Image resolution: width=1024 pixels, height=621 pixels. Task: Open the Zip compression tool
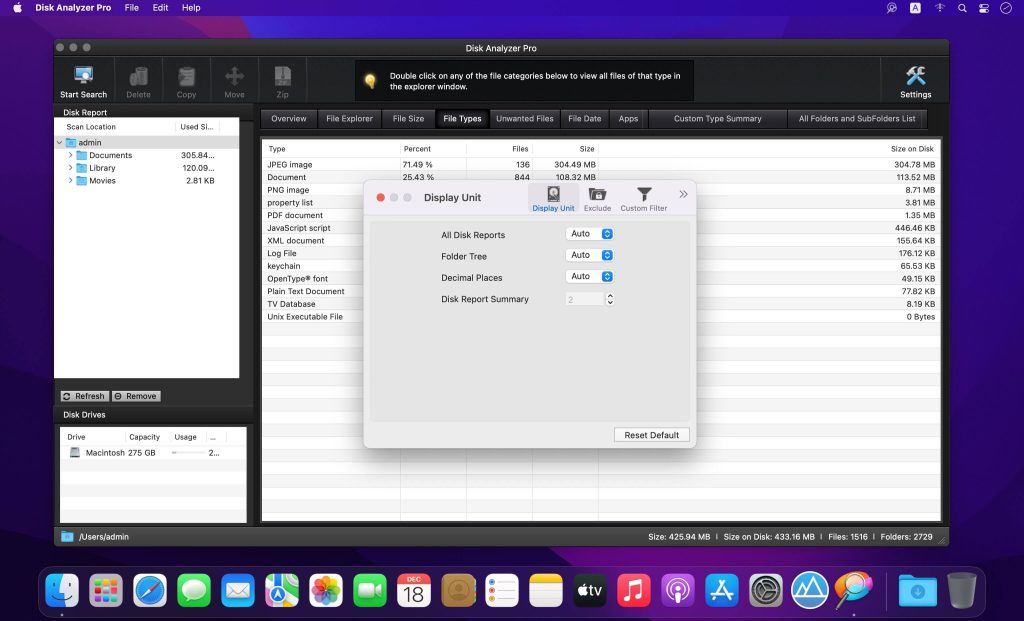pos(282,80)
